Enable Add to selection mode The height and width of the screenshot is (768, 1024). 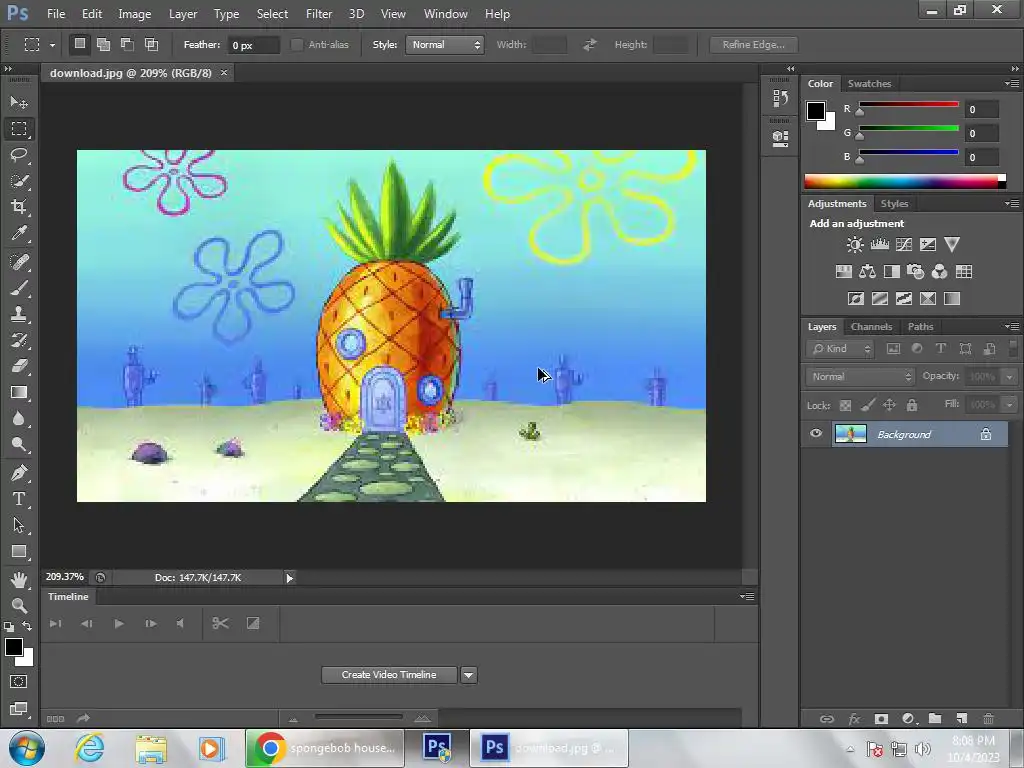[103, 44]
